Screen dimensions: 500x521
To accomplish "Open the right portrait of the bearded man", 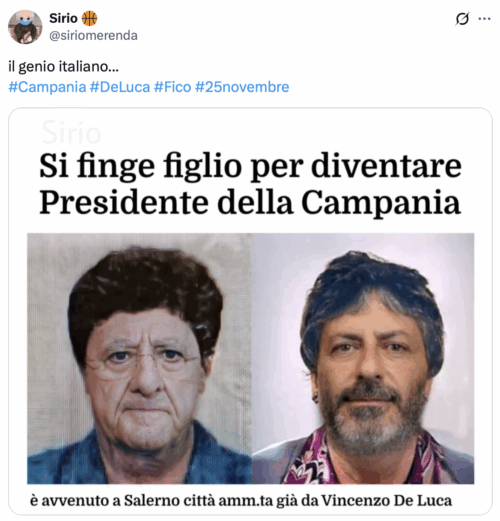I will click(x=363, y=358).
